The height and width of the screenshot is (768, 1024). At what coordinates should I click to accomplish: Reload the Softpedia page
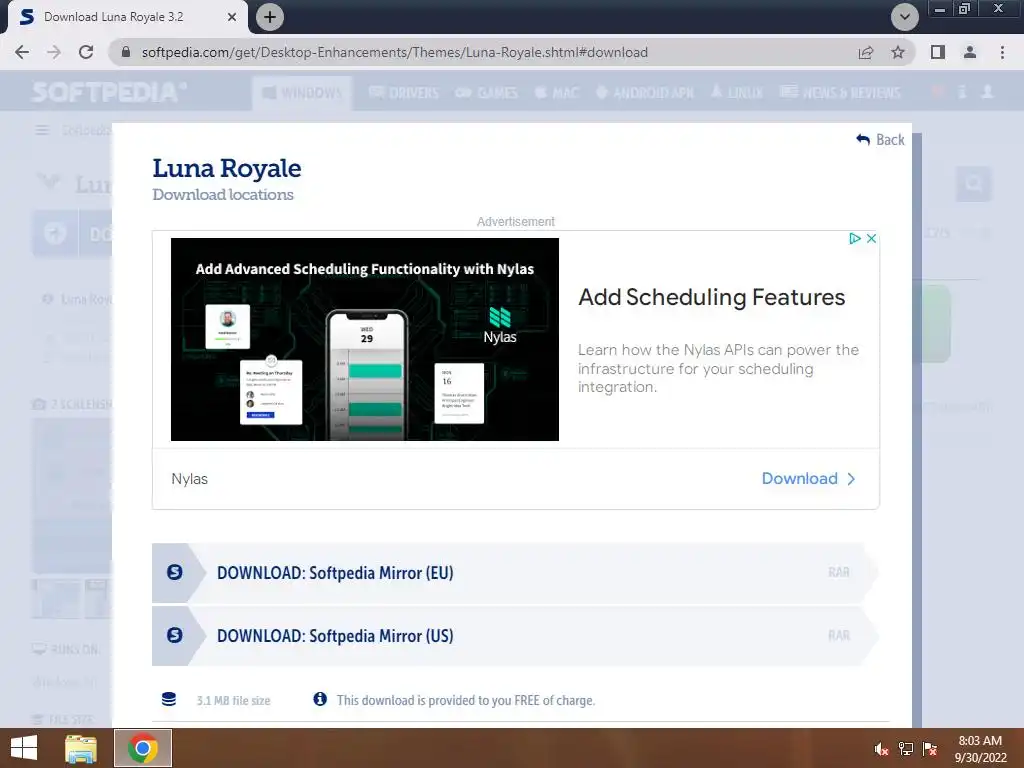point(86,52)
